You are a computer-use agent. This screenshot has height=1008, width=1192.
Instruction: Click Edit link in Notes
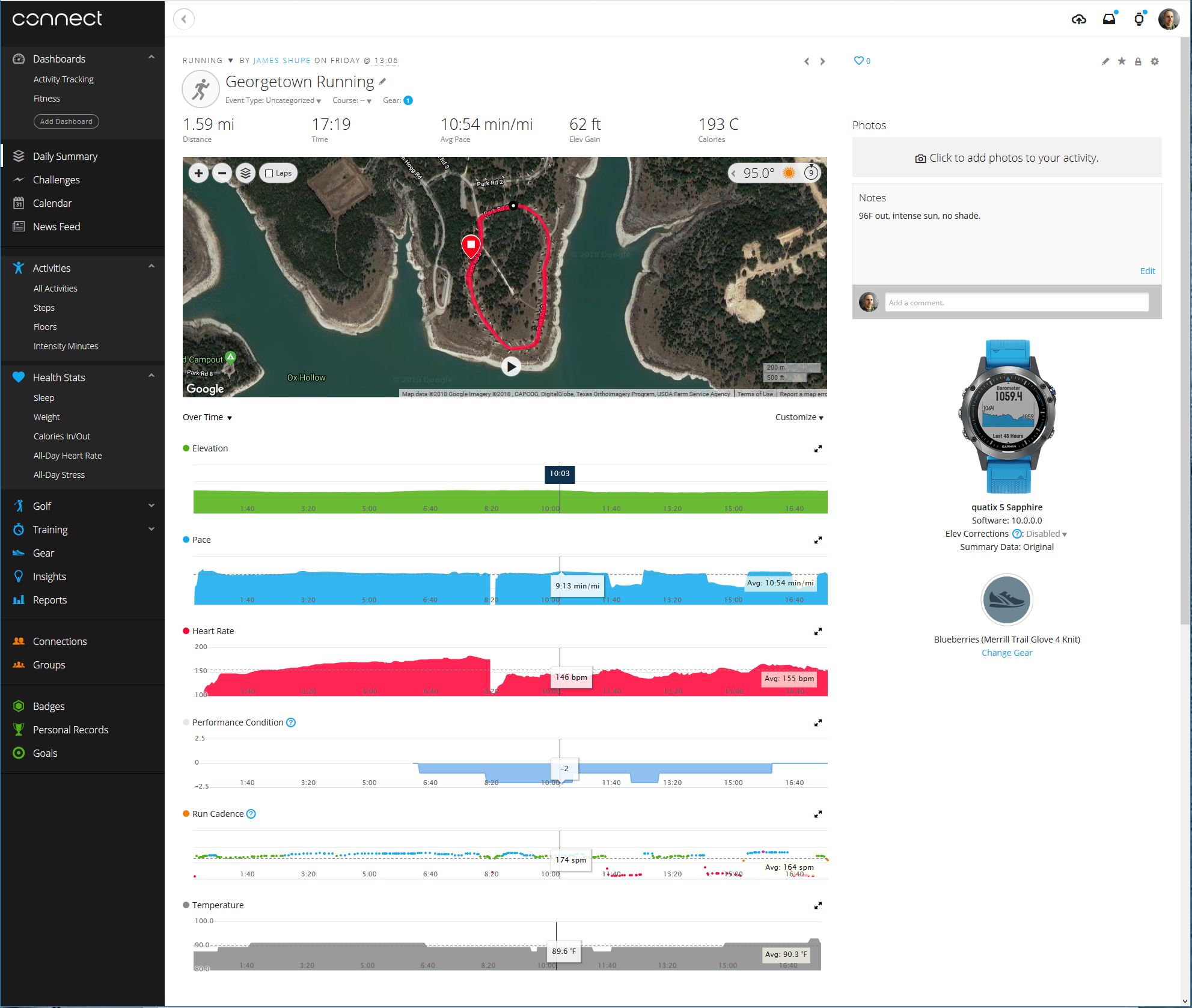[x=1148, y=271]
